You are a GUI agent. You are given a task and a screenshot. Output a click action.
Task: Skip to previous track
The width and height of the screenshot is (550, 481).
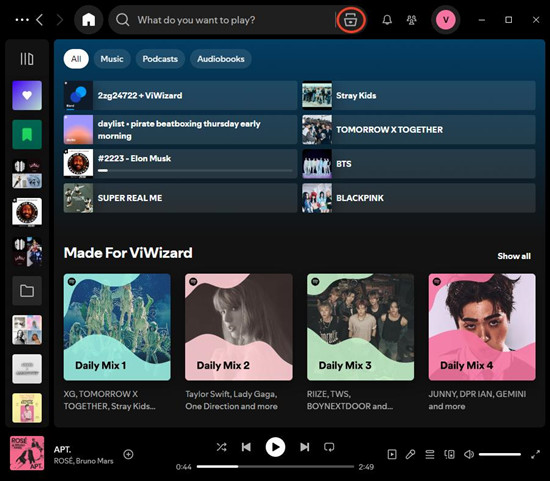[246, 447]
